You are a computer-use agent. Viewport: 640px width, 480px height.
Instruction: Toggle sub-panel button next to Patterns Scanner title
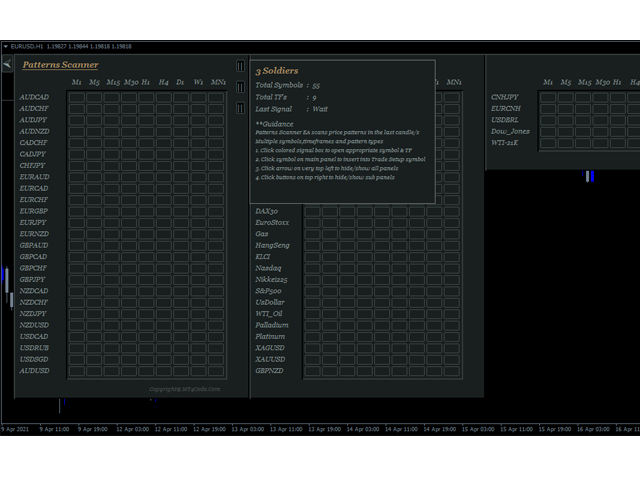tap(240, 66)
